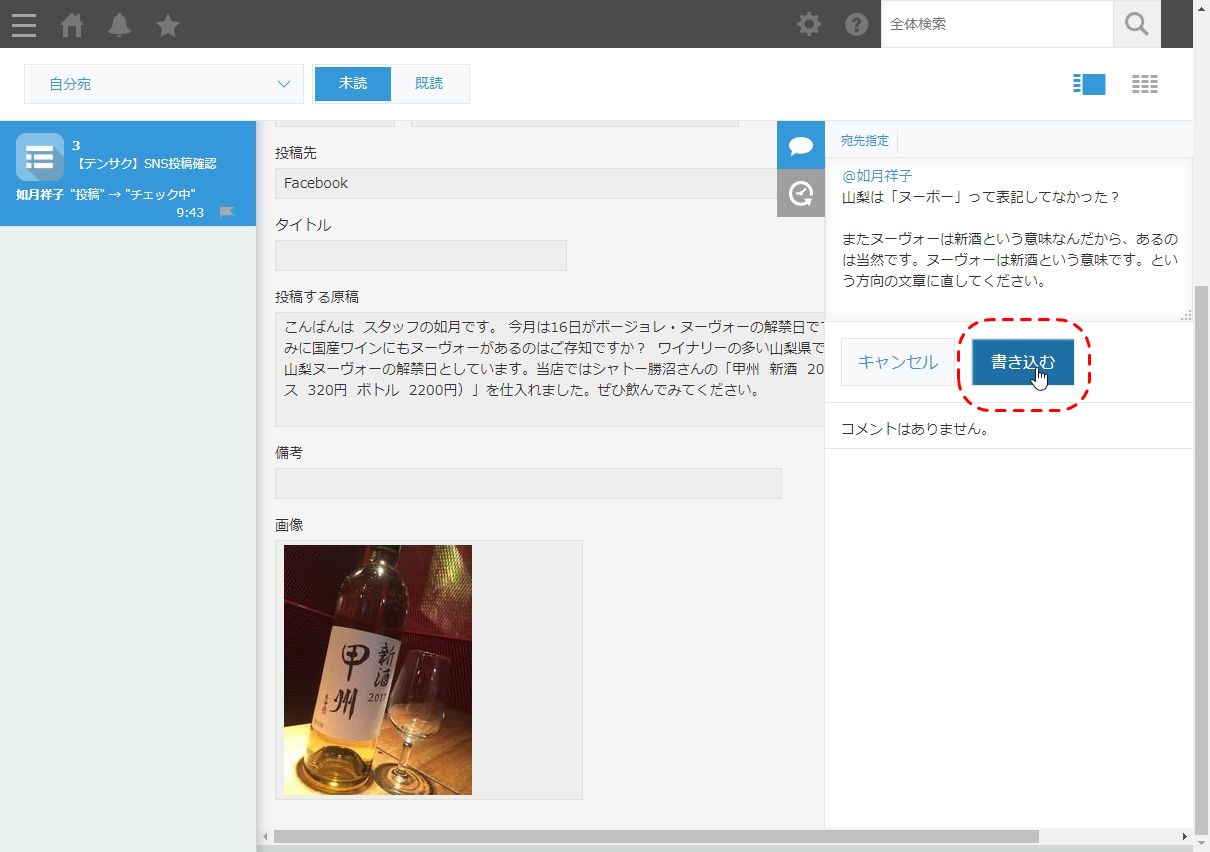Click the horizontal scrollbar thumb
1210x852 pixels.
point(656,836)
